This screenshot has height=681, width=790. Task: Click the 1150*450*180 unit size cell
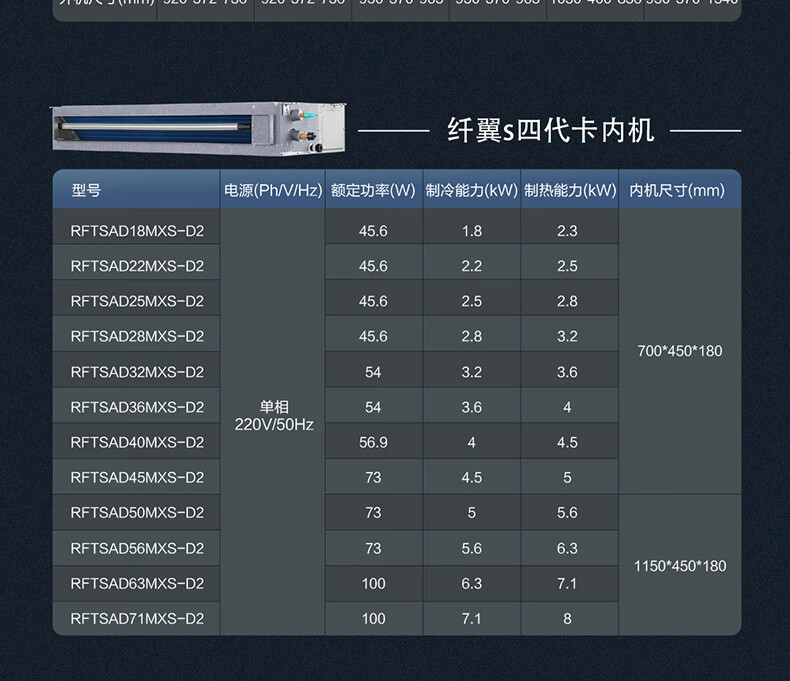(x=679, y=566)
